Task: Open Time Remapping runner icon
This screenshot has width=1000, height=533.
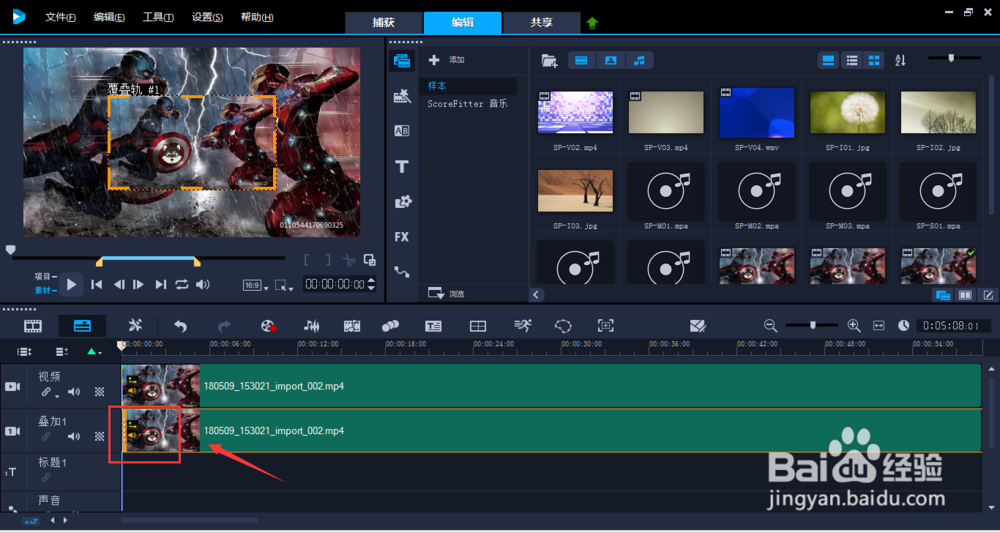Action: (x=522, y=326)
